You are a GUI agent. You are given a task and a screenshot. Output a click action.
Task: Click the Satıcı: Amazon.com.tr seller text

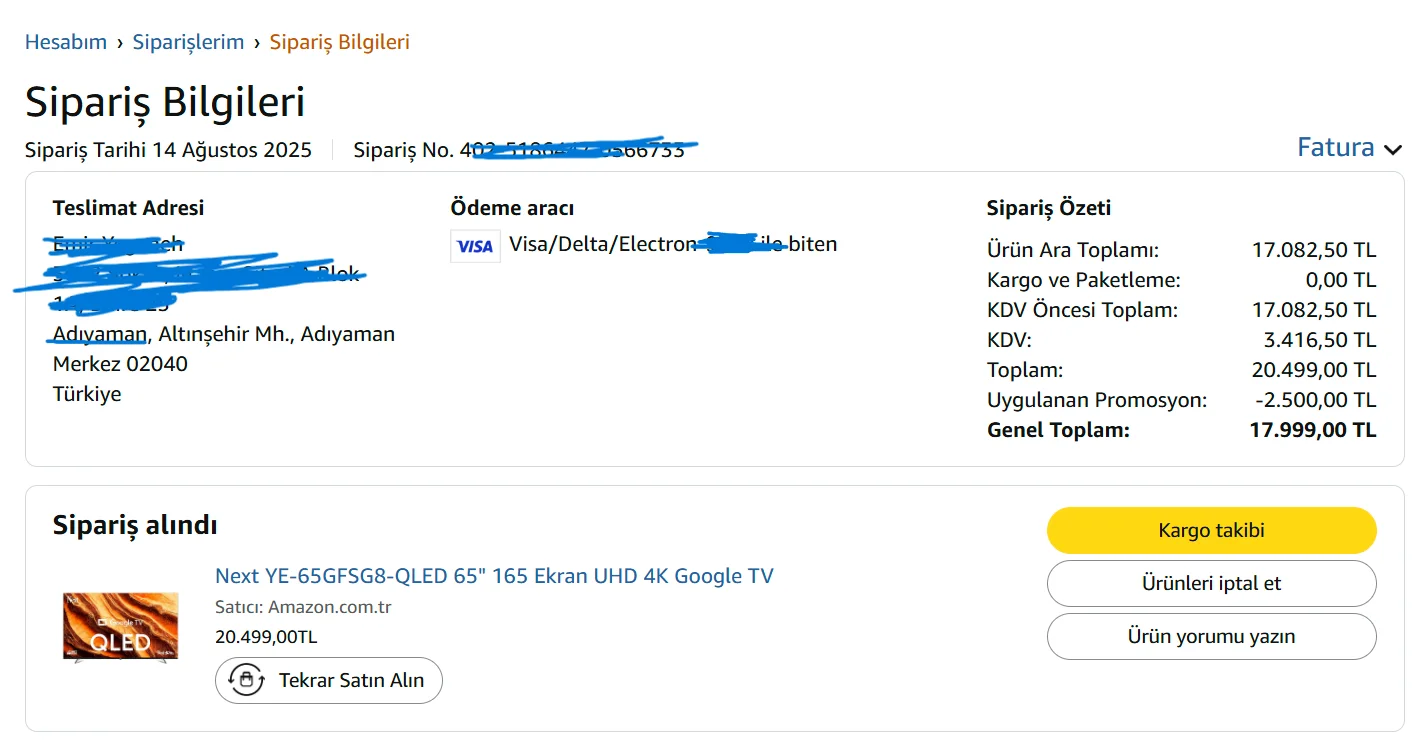tap(303, 607)
